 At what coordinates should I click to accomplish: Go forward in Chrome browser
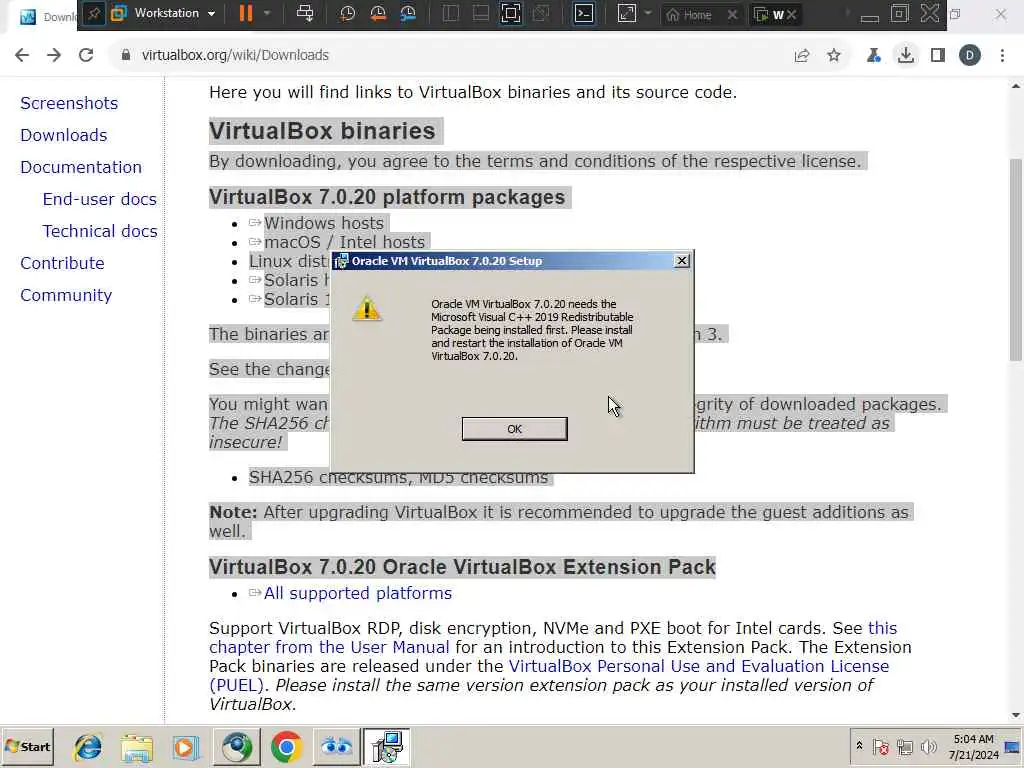click(x=54, y=55)
